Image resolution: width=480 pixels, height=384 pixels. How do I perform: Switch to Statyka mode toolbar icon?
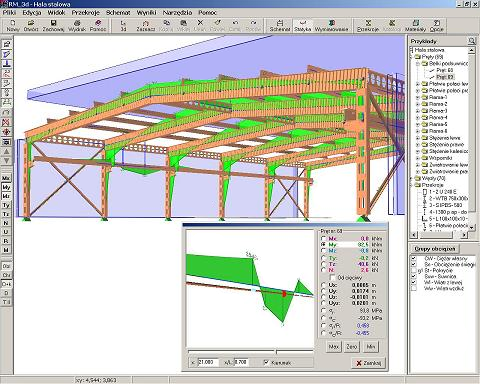pyautogui.click(x=303, y=25)
